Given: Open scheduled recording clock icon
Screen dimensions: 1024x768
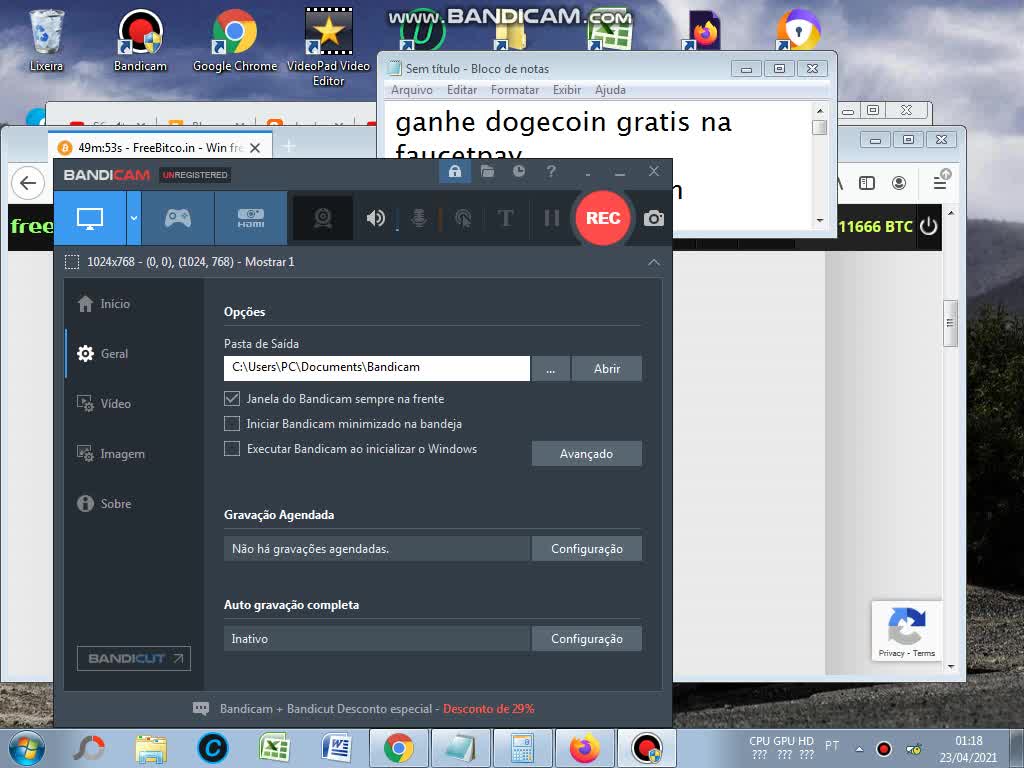Looking at the screenshot, I should [519, 172].
